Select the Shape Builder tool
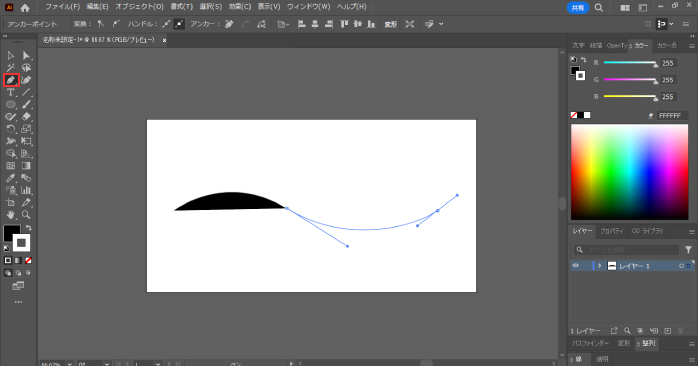The height and width of the screenshot is (366, 698). coord(11,154)
